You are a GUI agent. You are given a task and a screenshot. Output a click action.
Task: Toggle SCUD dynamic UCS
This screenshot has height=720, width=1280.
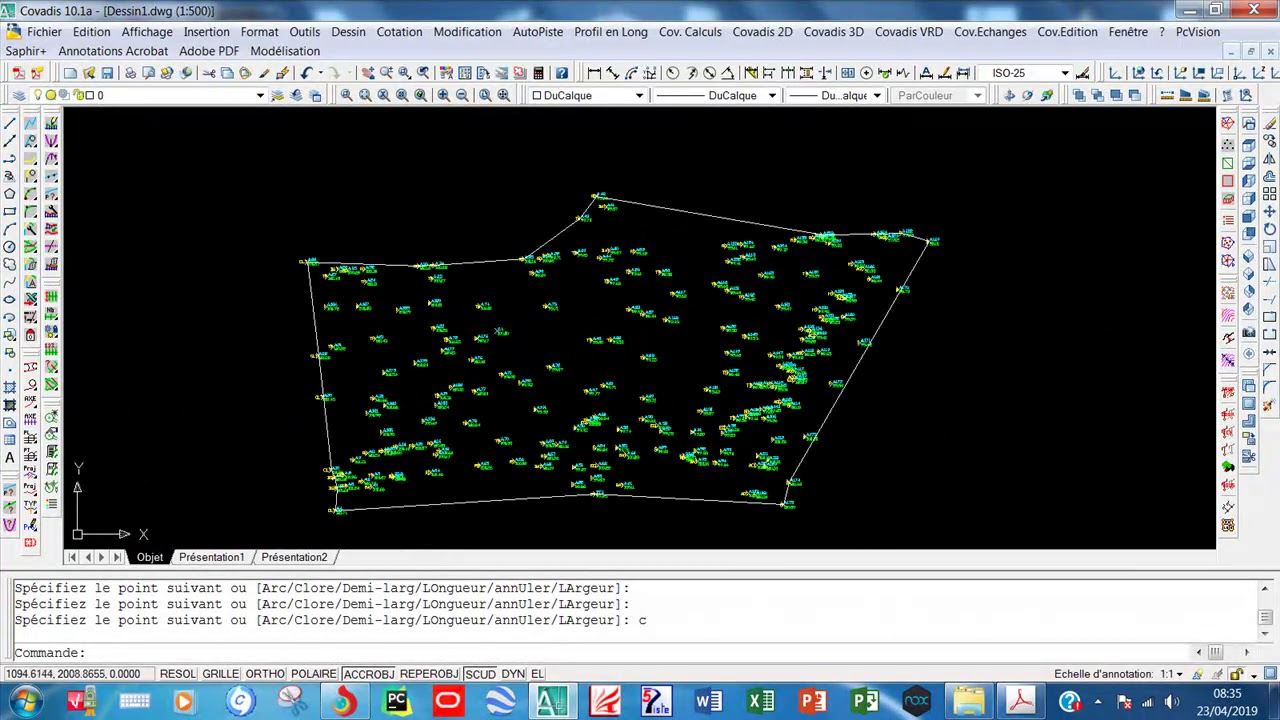coord(480,674)
